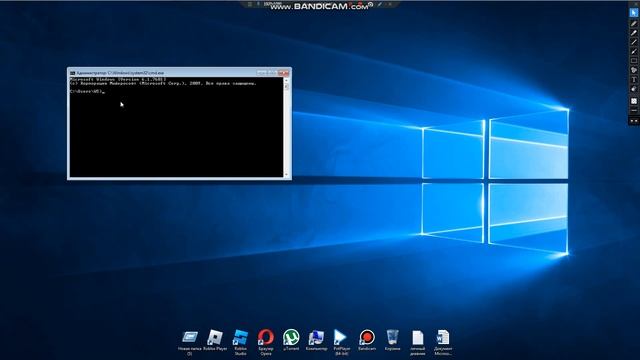Collapse the Bandicam drawing toolbar
Screen dimensions: 640x360
[634, 121]
